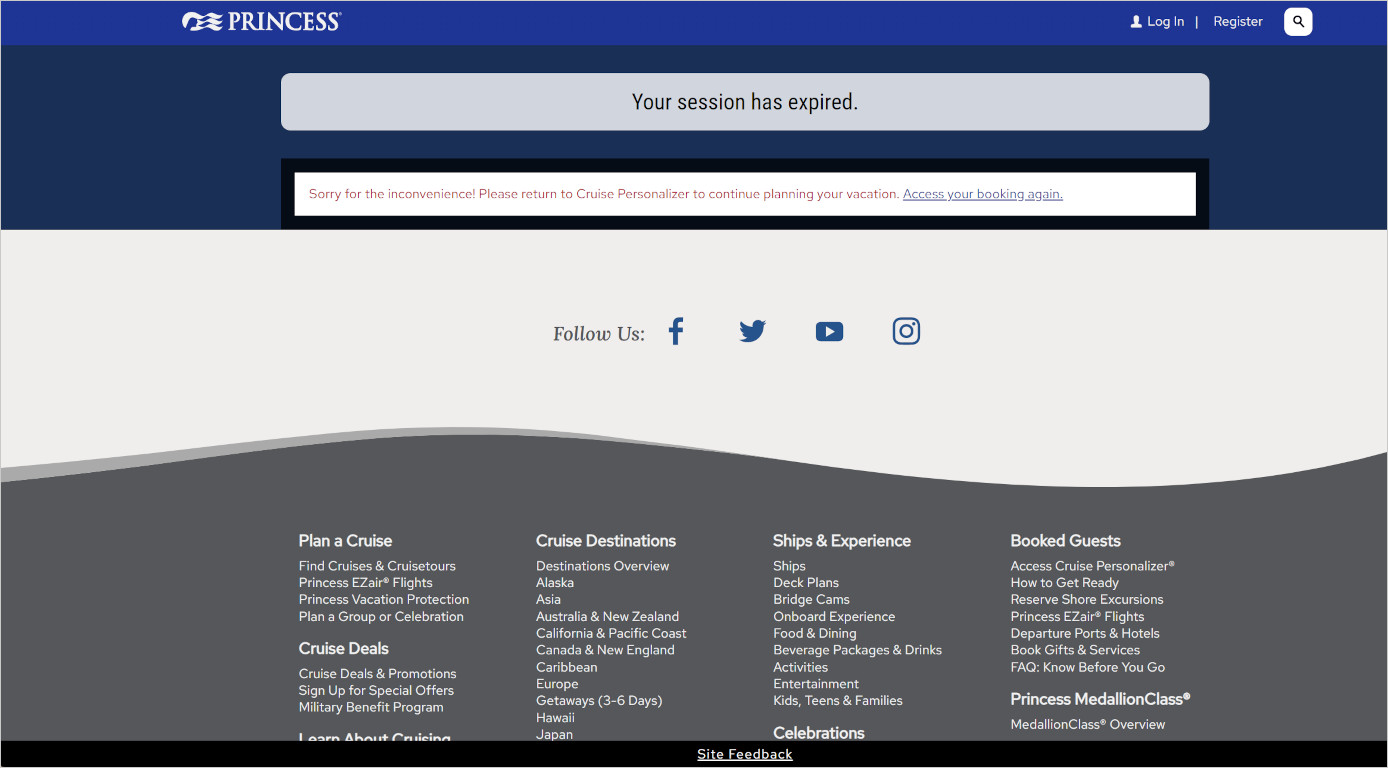The height and width of the screenshot is (768, 1388).
Task: Open the Facebook follow icon
Action: point(676,331)
